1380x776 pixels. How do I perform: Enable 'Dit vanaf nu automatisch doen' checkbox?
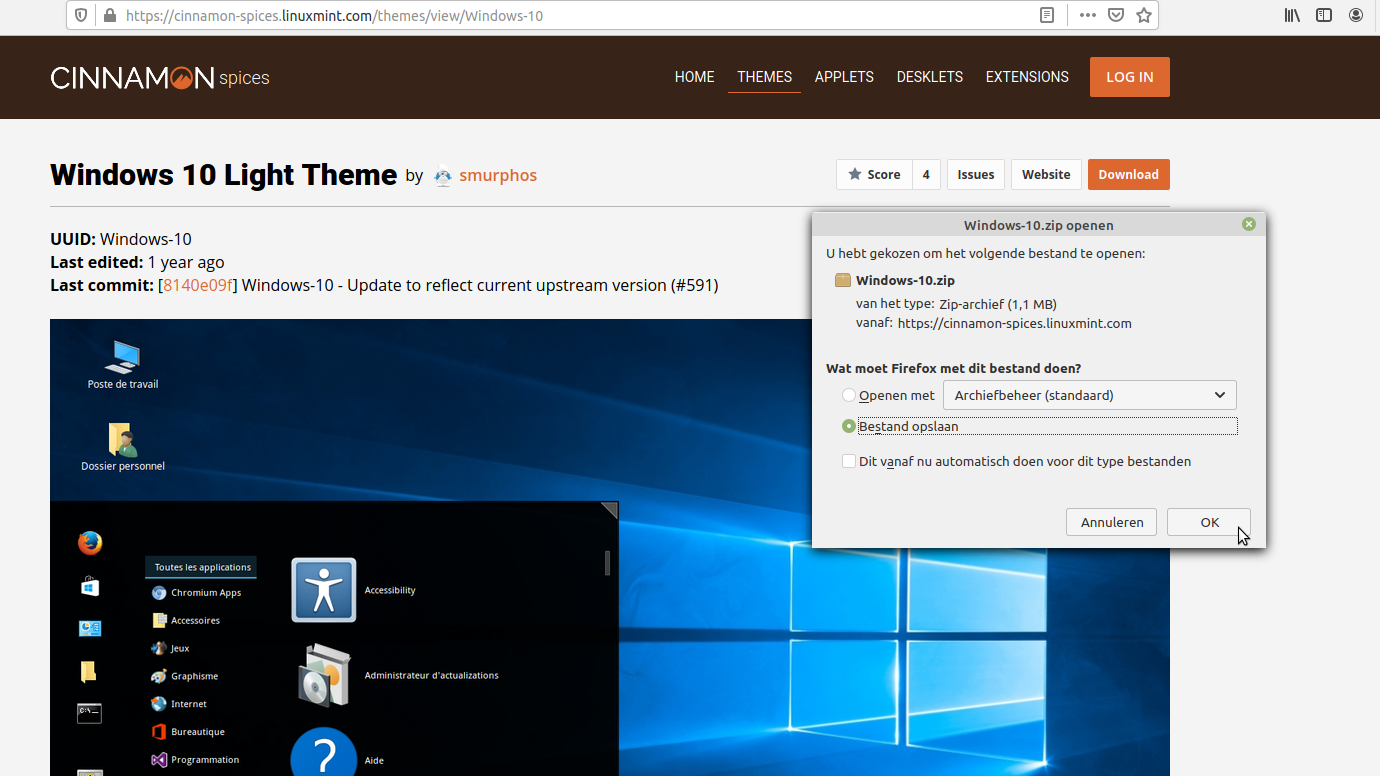[849, 461]
